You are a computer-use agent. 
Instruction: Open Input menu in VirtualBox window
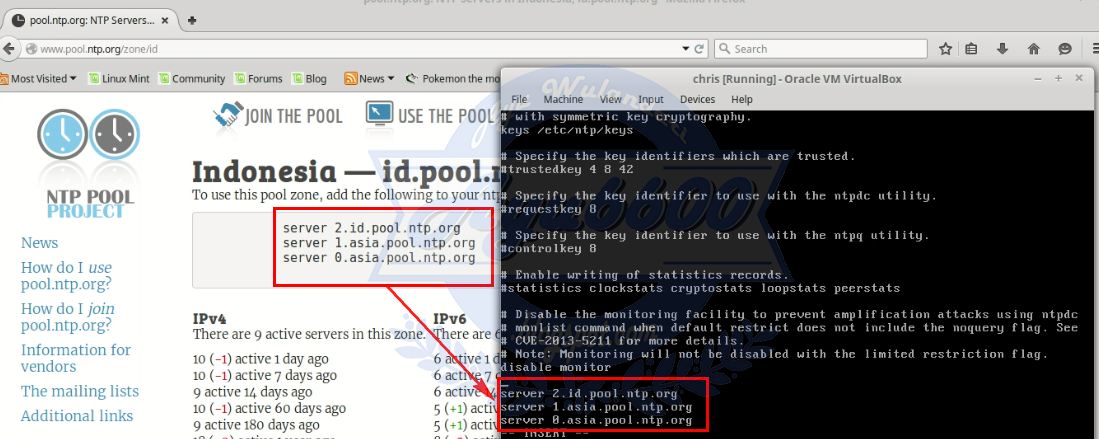(650, 100)
